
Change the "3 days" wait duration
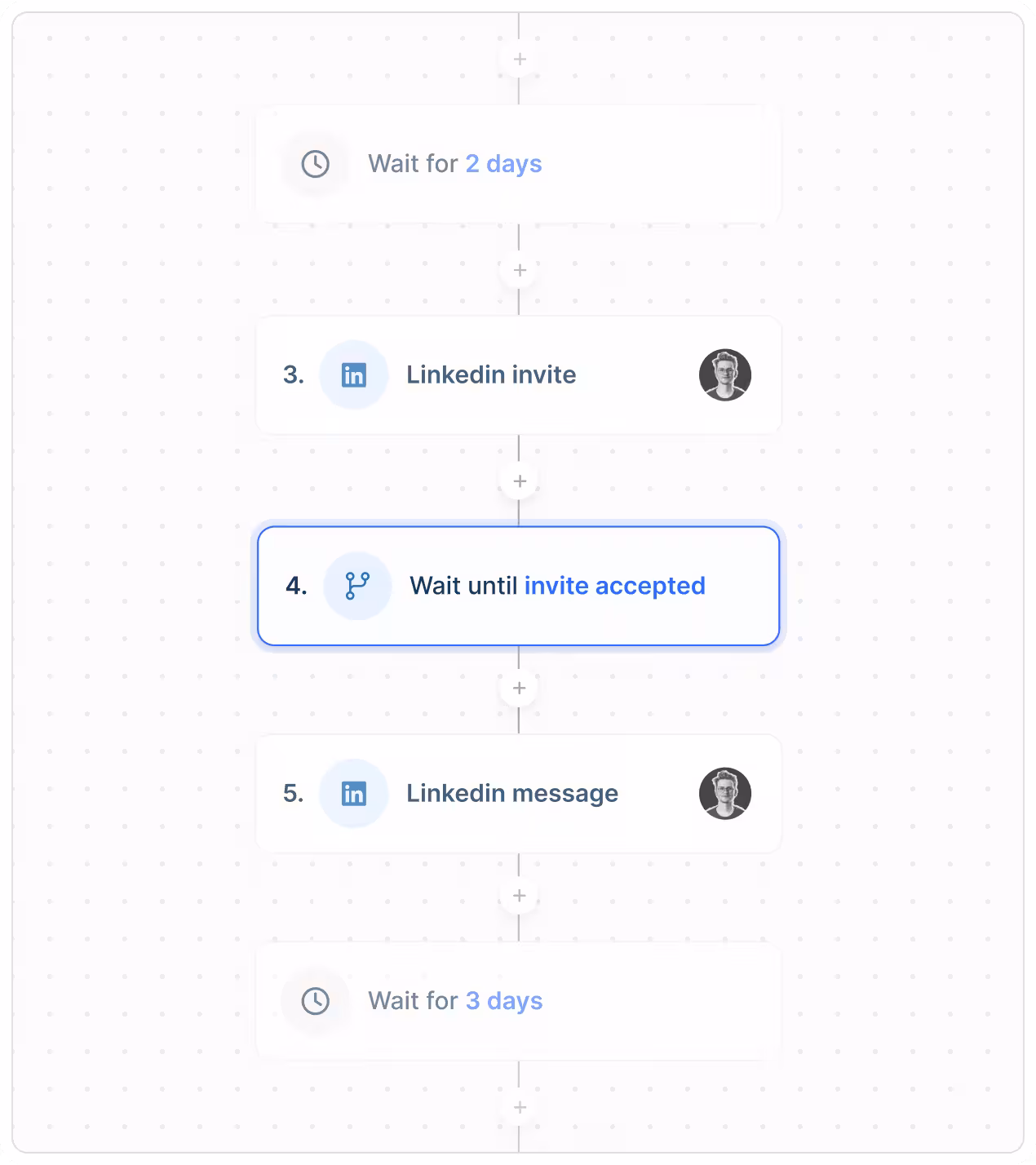pos(504,1001)
